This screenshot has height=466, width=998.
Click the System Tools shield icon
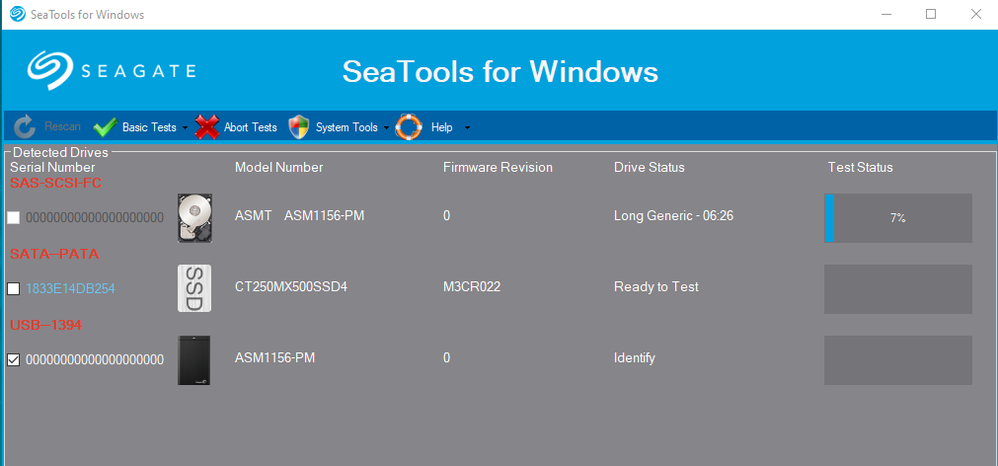[299, 127]
